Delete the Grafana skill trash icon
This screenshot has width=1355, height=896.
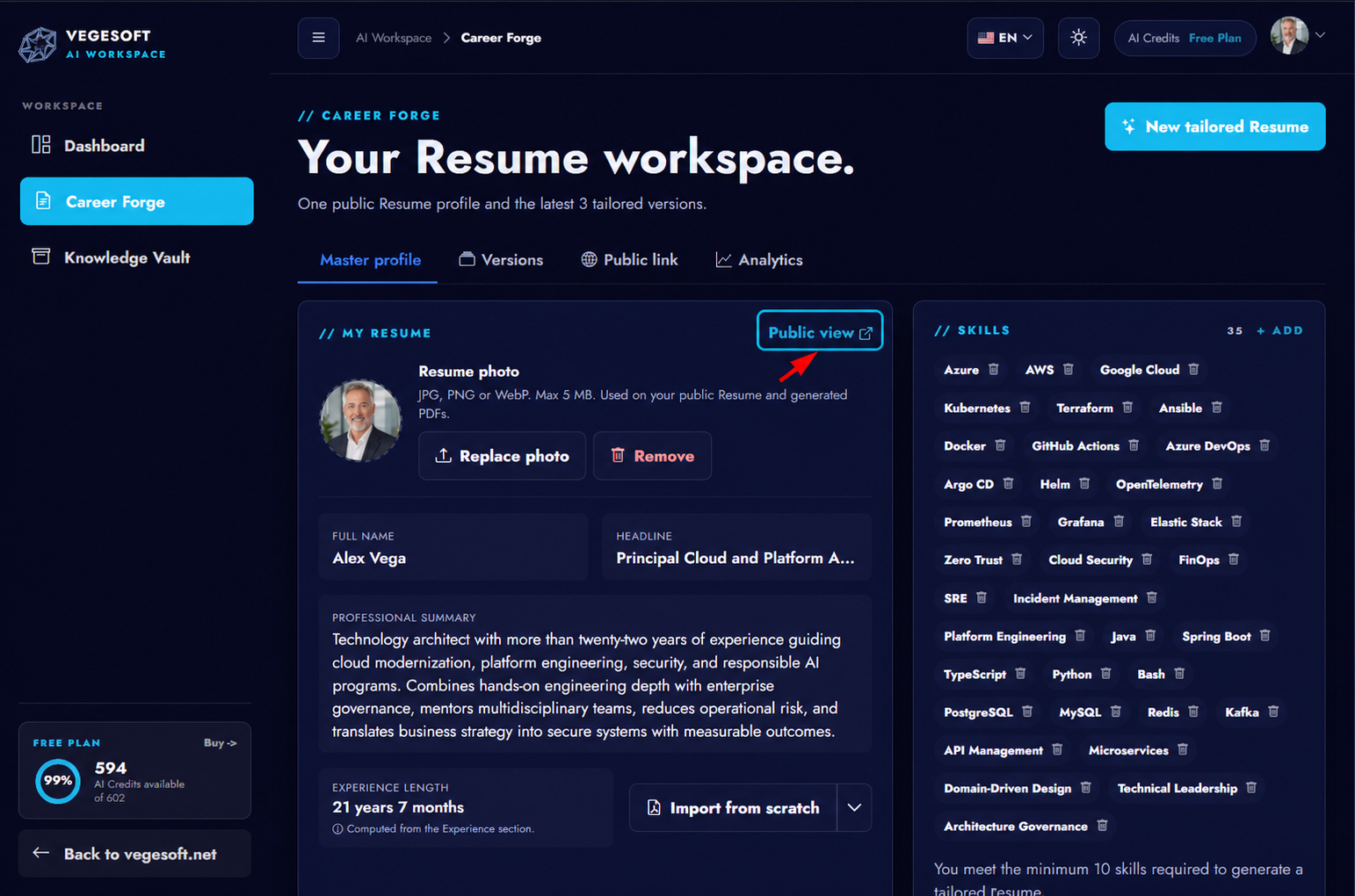coord(1119,522)
